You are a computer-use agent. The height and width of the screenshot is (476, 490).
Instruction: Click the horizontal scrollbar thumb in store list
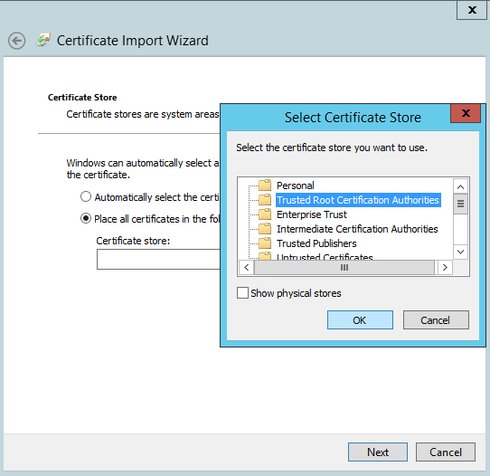click(x=344, y=267)
